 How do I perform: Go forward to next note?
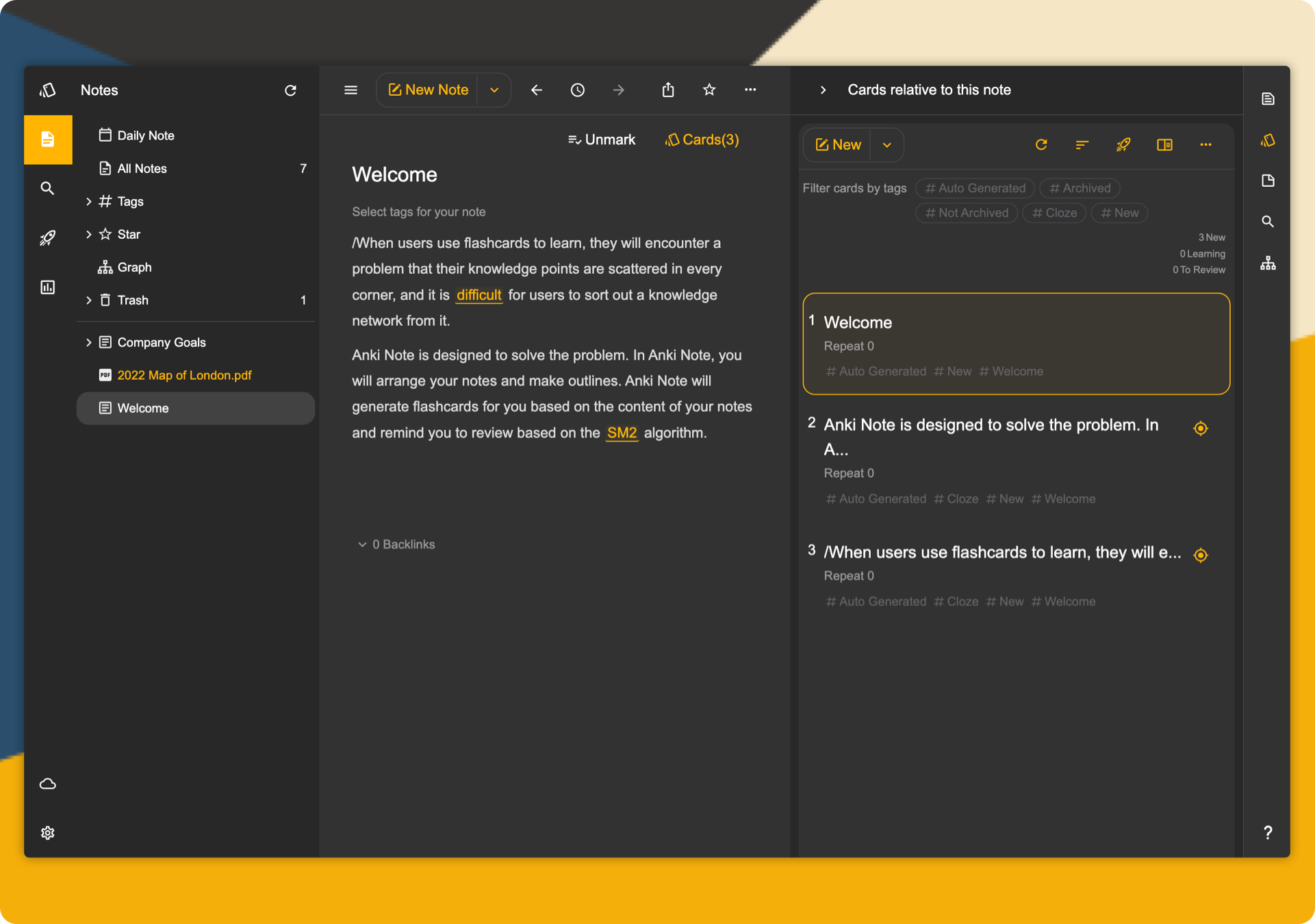pyautogui.click(x=618, y=90)
